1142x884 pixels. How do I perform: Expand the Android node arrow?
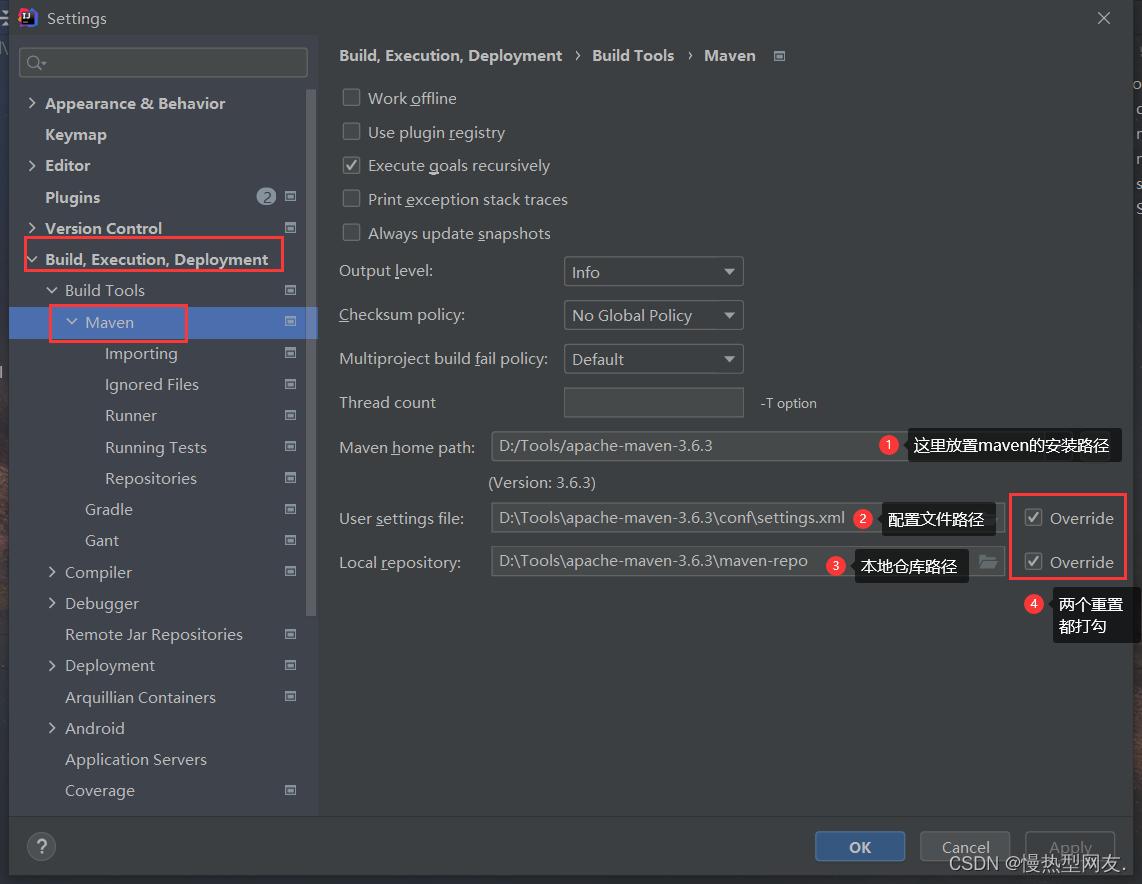point(52,728)
